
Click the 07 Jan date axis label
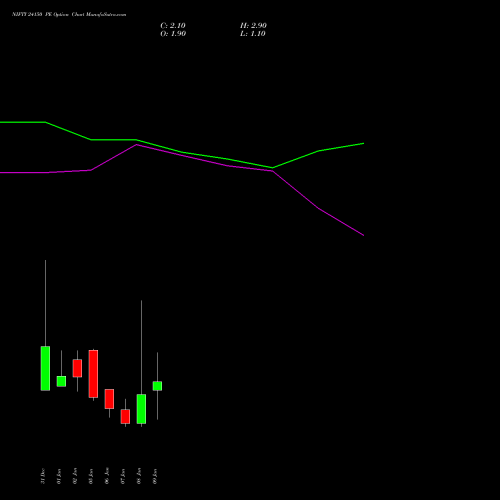[123, 476]
